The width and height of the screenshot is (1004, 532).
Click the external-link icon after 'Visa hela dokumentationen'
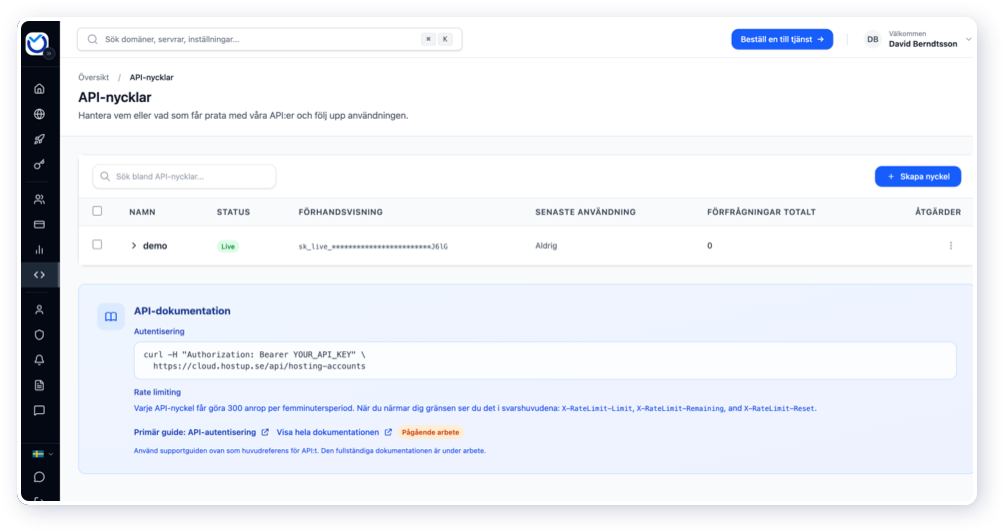tap(388, 433)
